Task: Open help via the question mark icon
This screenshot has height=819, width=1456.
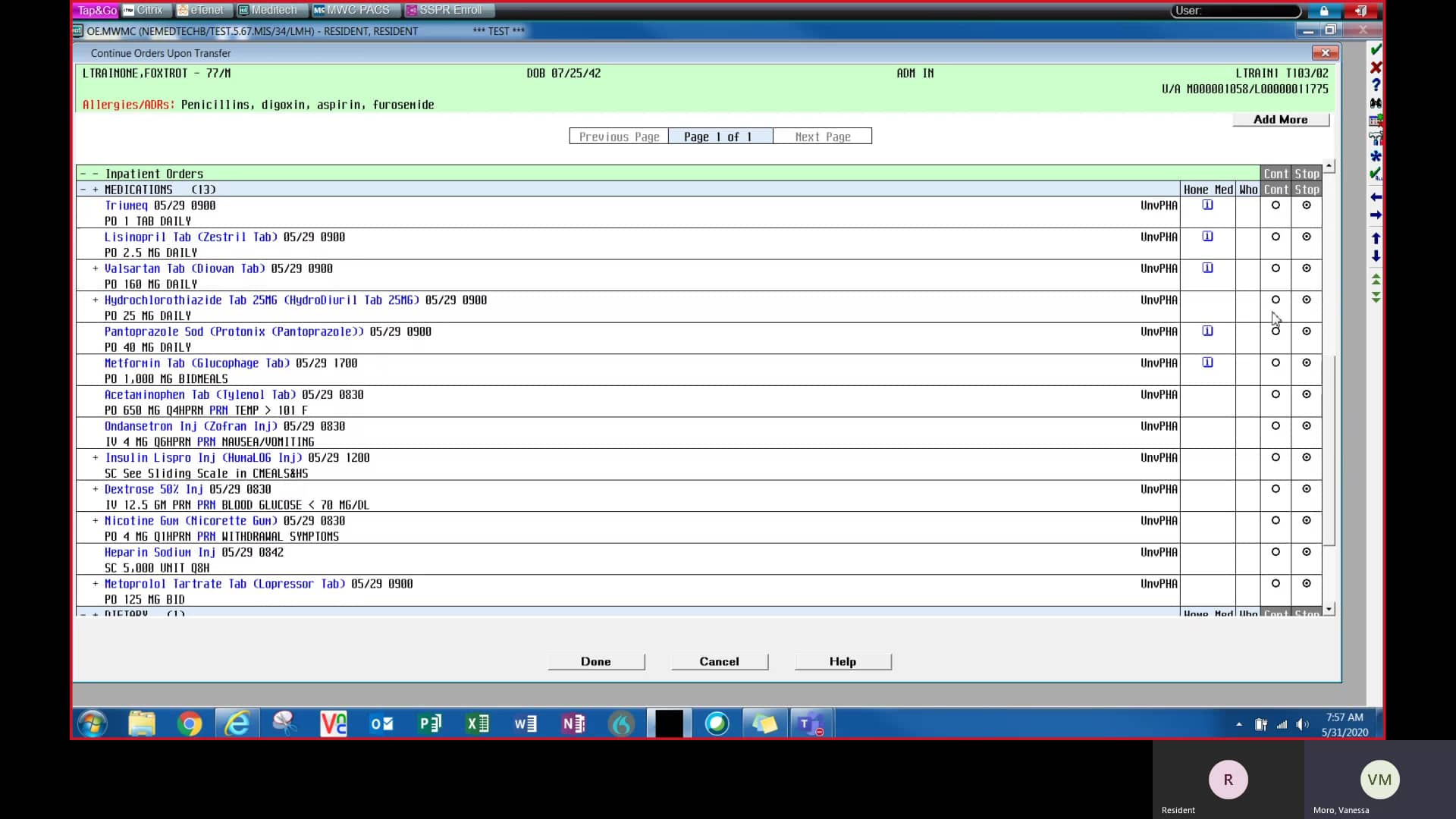Action: click(1376, 85)
